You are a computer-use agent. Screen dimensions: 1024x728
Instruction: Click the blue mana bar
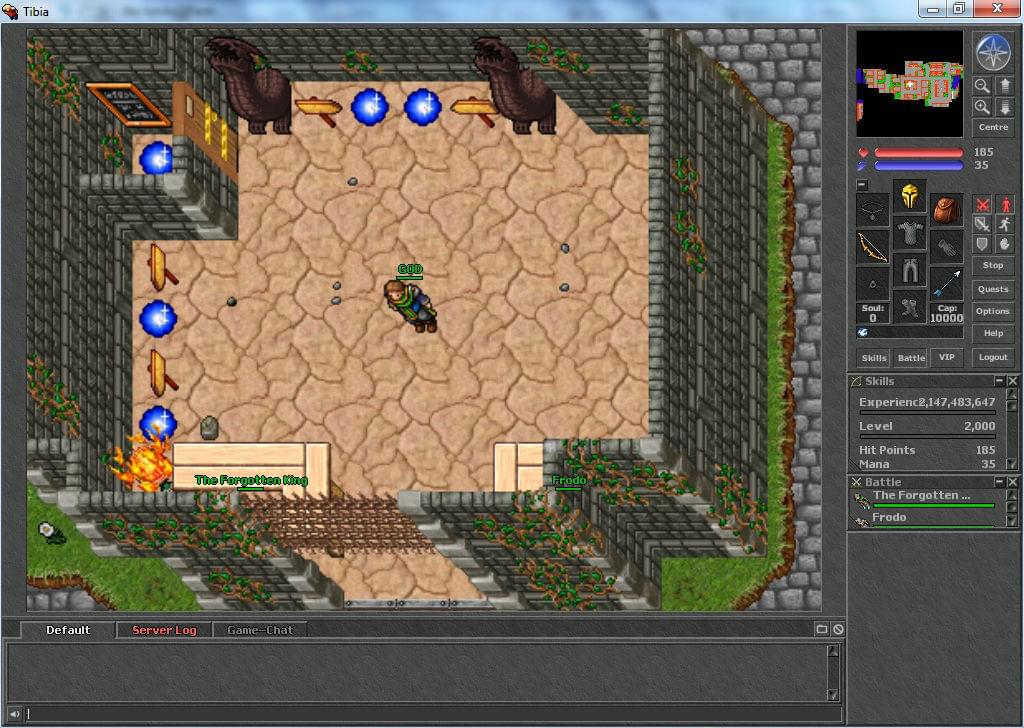click(918, 166)
